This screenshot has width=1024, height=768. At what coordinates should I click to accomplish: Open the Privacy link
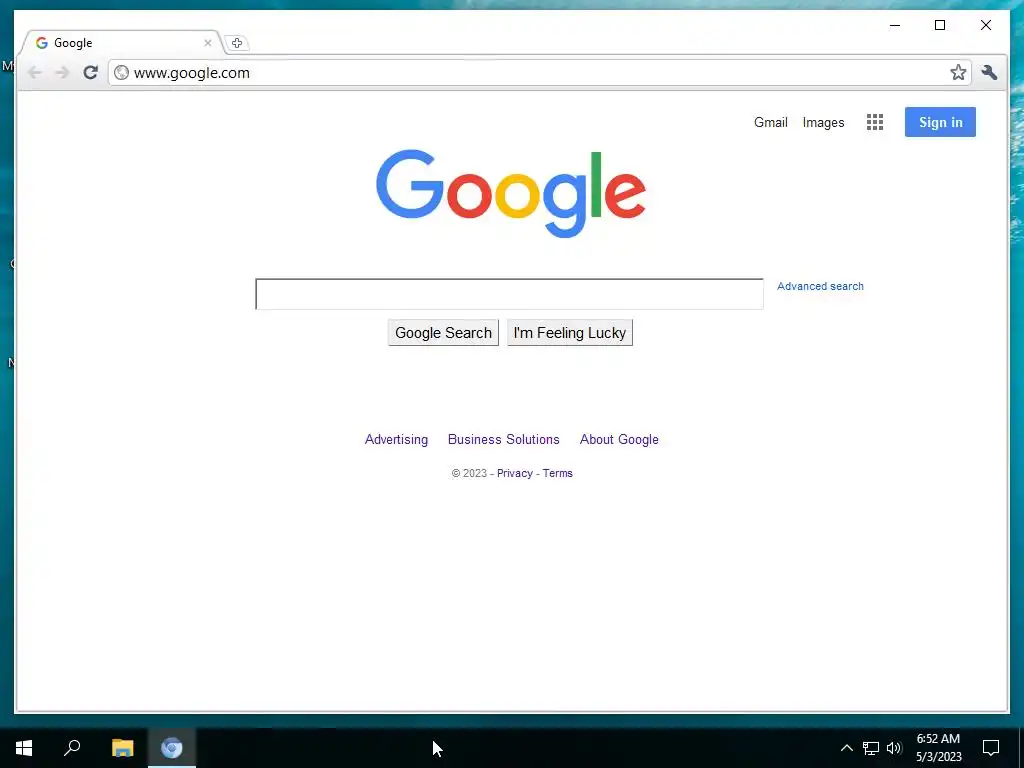(515, 473)
